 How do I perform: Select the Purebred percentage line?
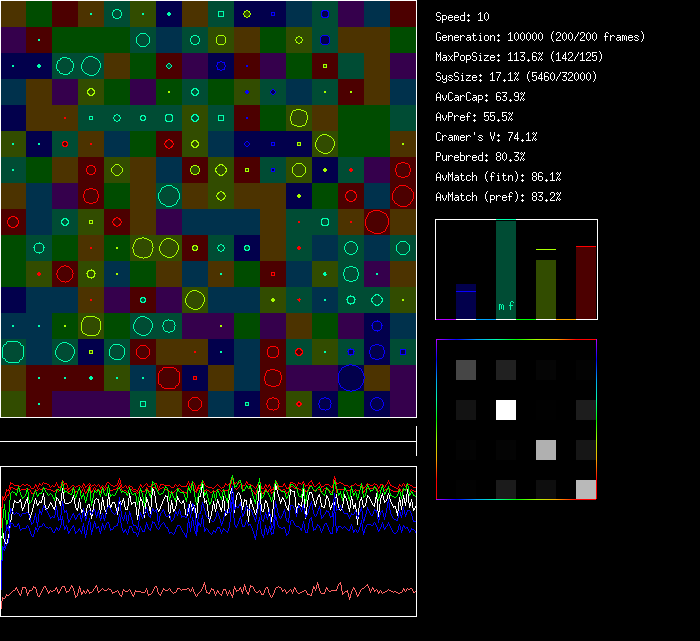(480, 157)
